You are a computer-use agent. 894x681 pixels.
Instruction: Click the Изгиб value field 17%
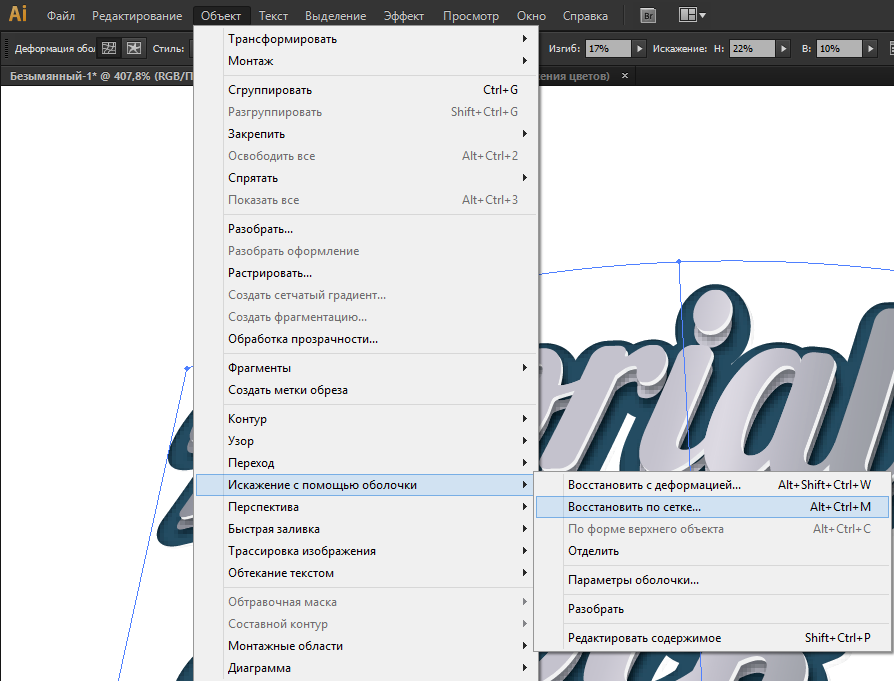(x=608, y=48)
